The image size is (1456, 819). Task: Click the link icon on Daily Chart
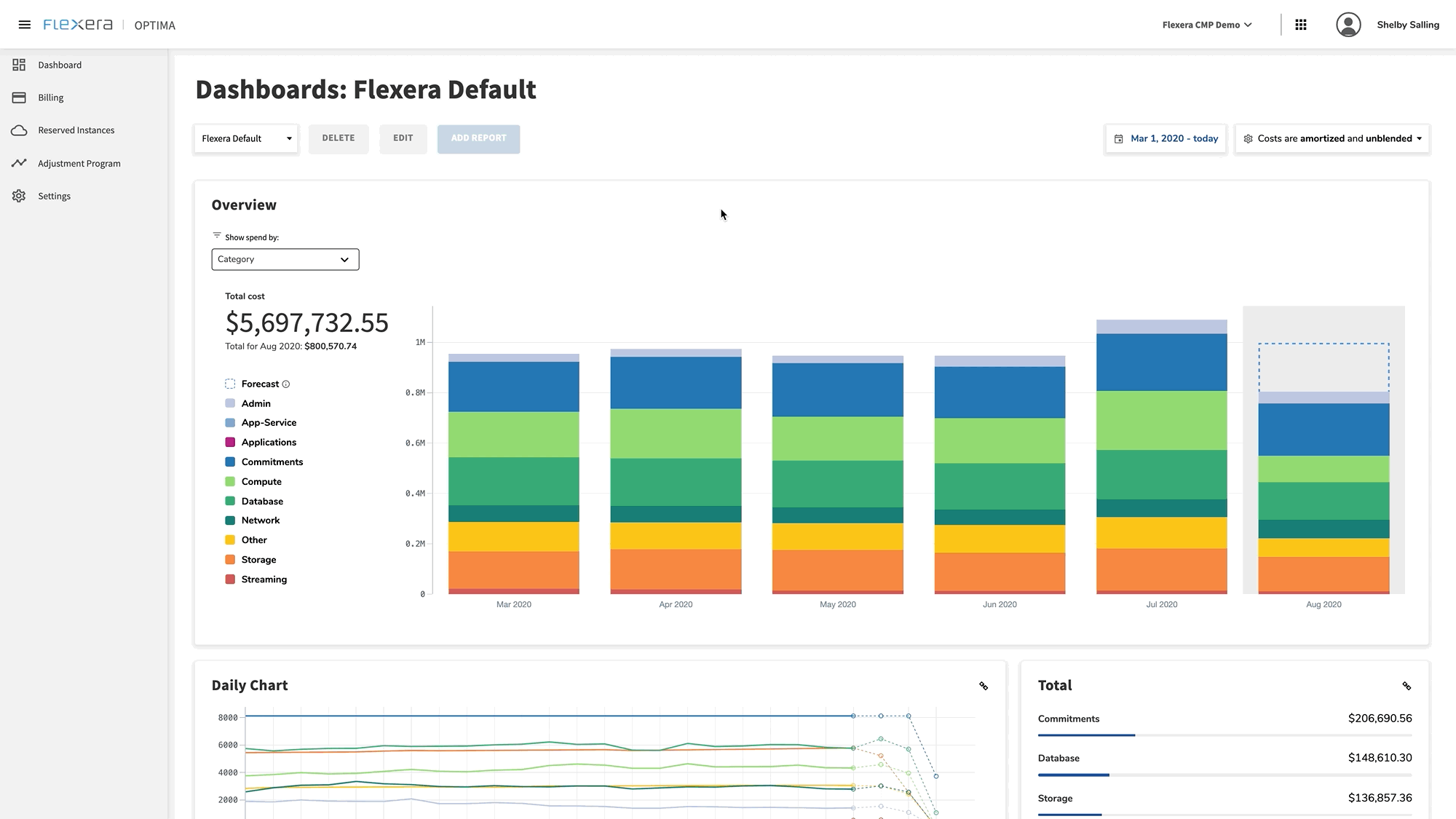984,686
